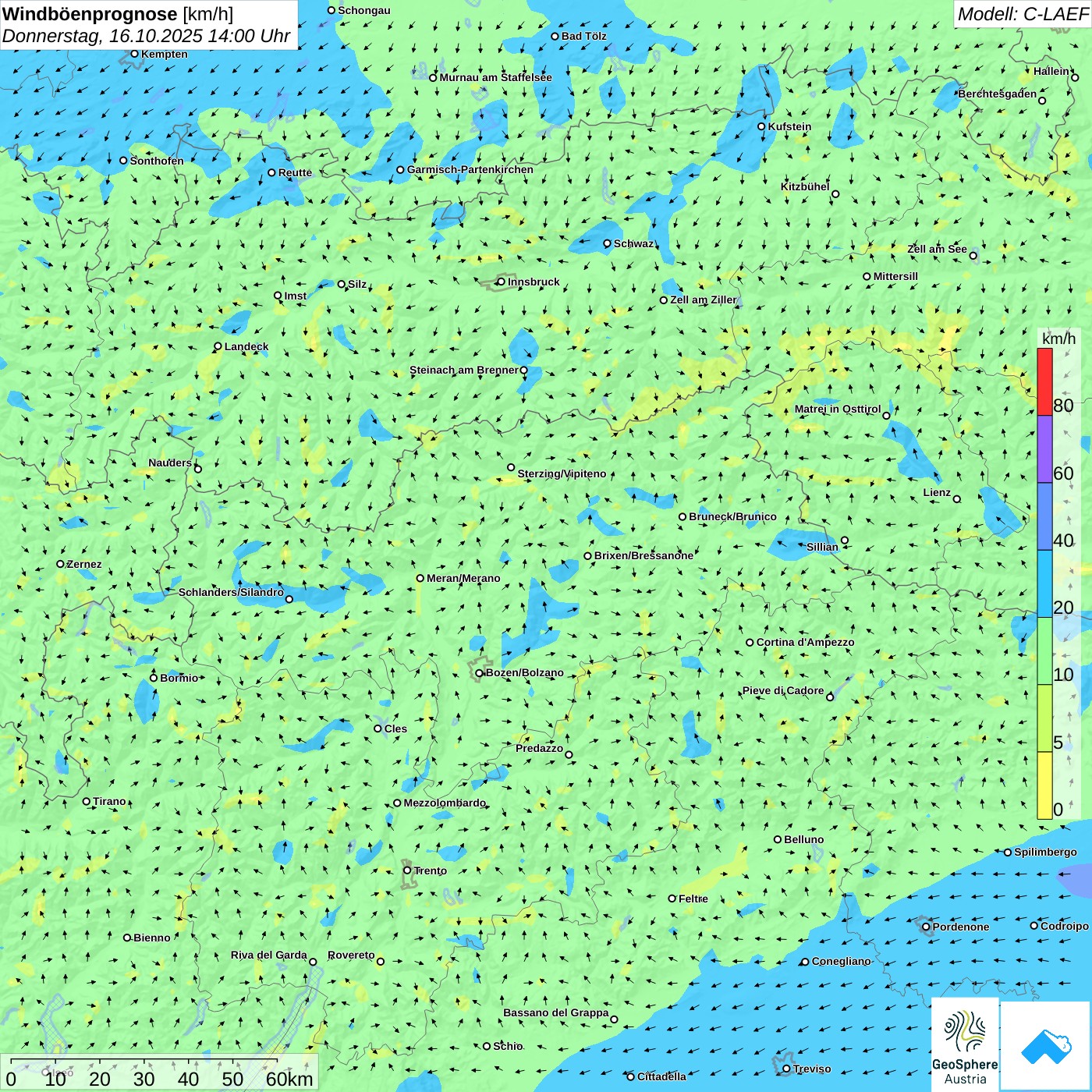Click the Feltre location dot
The width and height of the screenshot is (1092, 1092).
(672, 899)
